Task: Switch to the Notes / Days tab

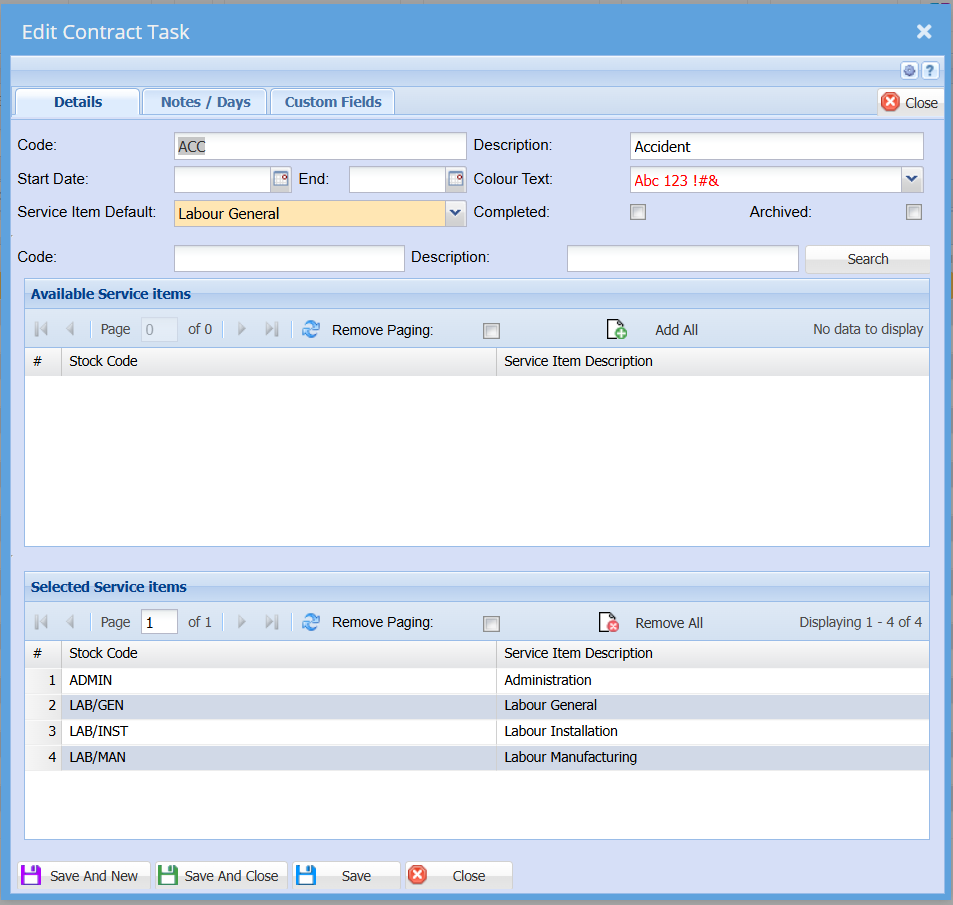Action: point(205,102)
